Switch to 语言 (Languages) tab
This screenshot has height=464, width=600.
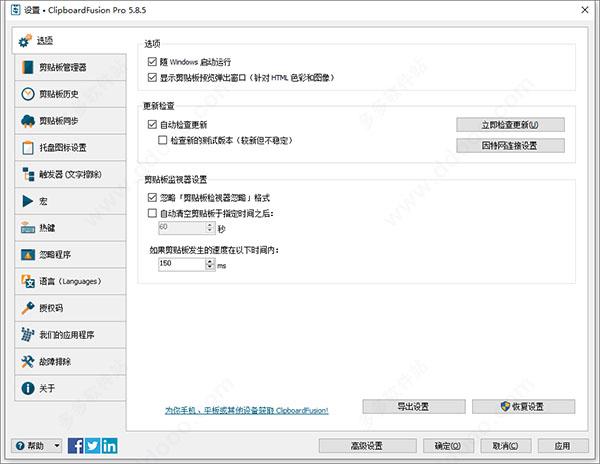tap(70, 282)
